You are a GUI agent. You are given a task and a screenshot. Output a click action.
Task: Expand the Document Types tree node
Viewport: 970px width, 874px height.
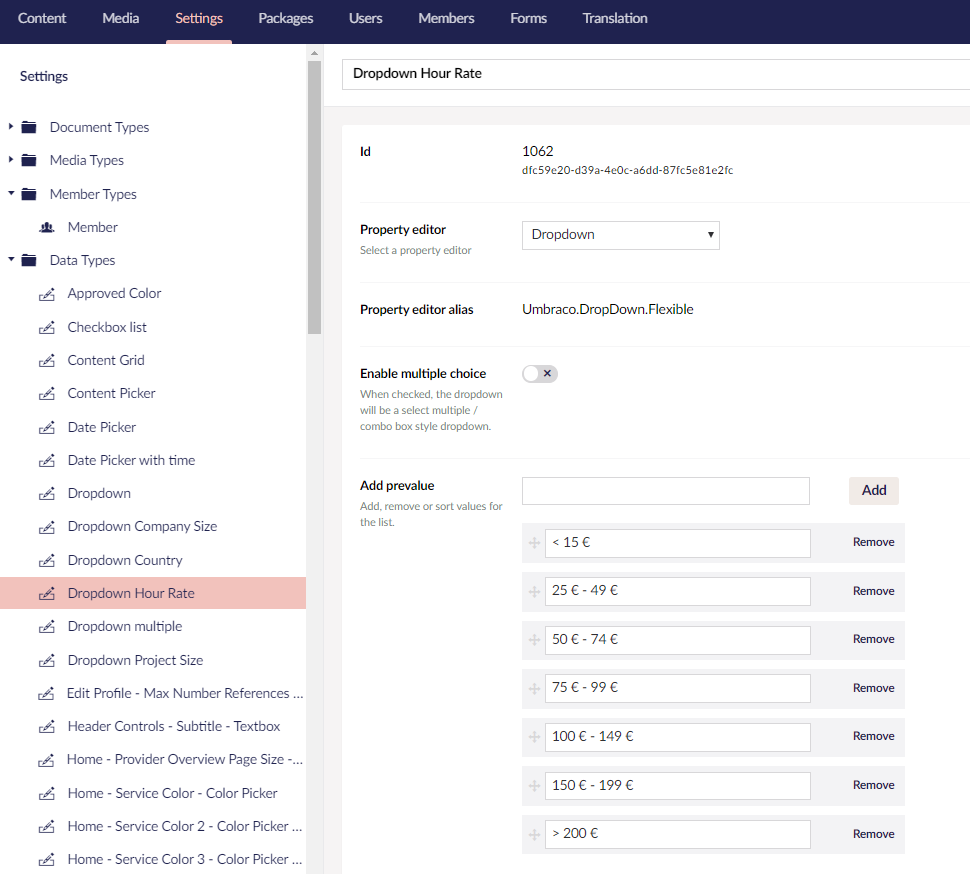10,127
